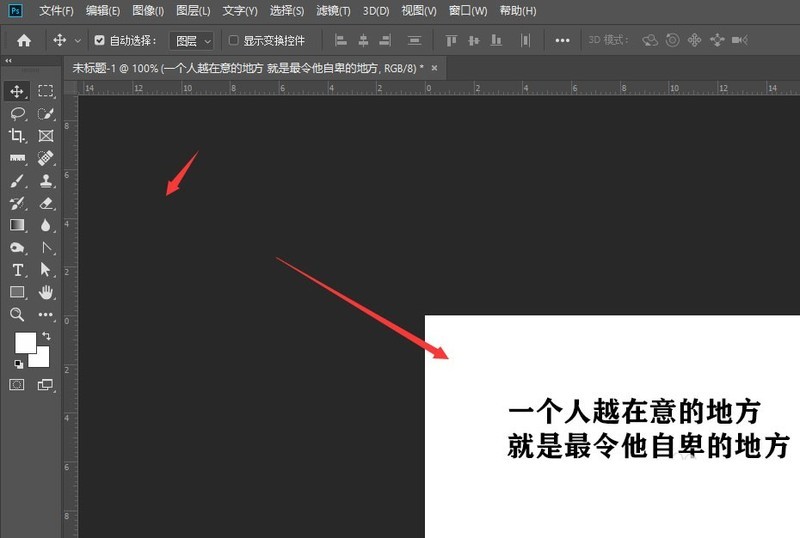This screenshot has width=800, height=538.
Task: Click the Home icon in options bar
Action: [24, 41]
